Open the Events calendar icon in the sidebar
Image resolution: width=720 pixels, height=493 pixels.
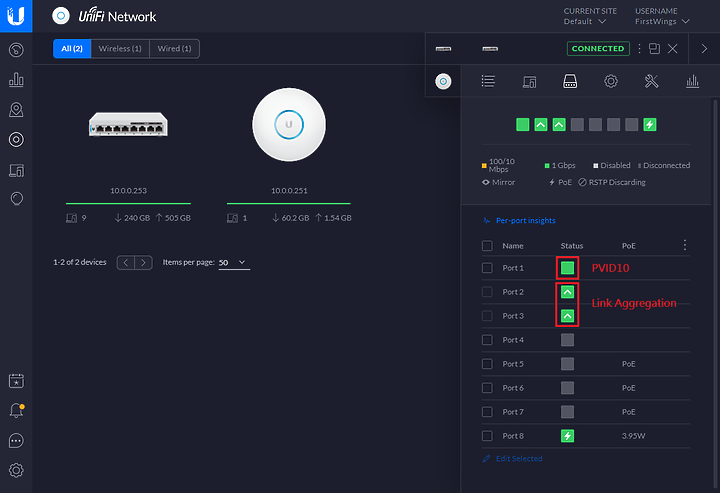(16, 381)
